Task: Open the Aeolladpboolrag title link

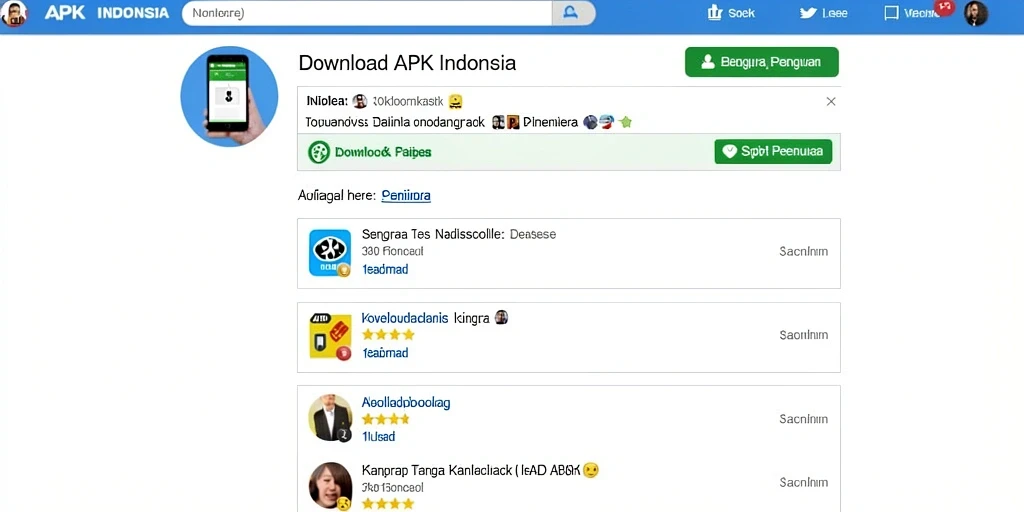Action: [x=406, y=402]
